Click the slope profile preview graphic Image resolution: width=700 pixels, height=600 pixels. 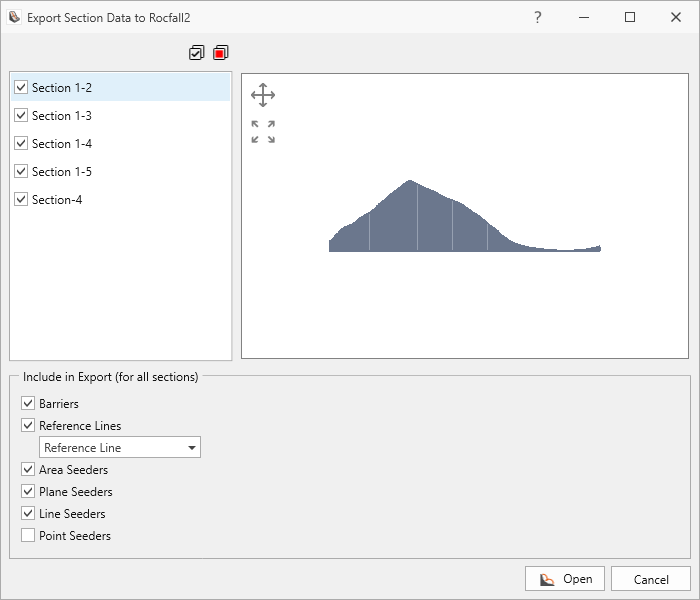coord(465,216)
